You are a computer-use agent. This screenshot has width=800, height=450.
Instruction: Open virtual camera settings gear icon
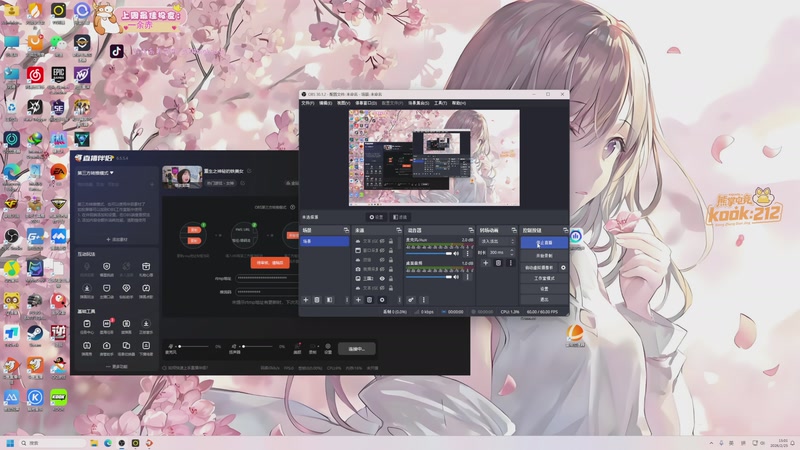click(563, 267)
